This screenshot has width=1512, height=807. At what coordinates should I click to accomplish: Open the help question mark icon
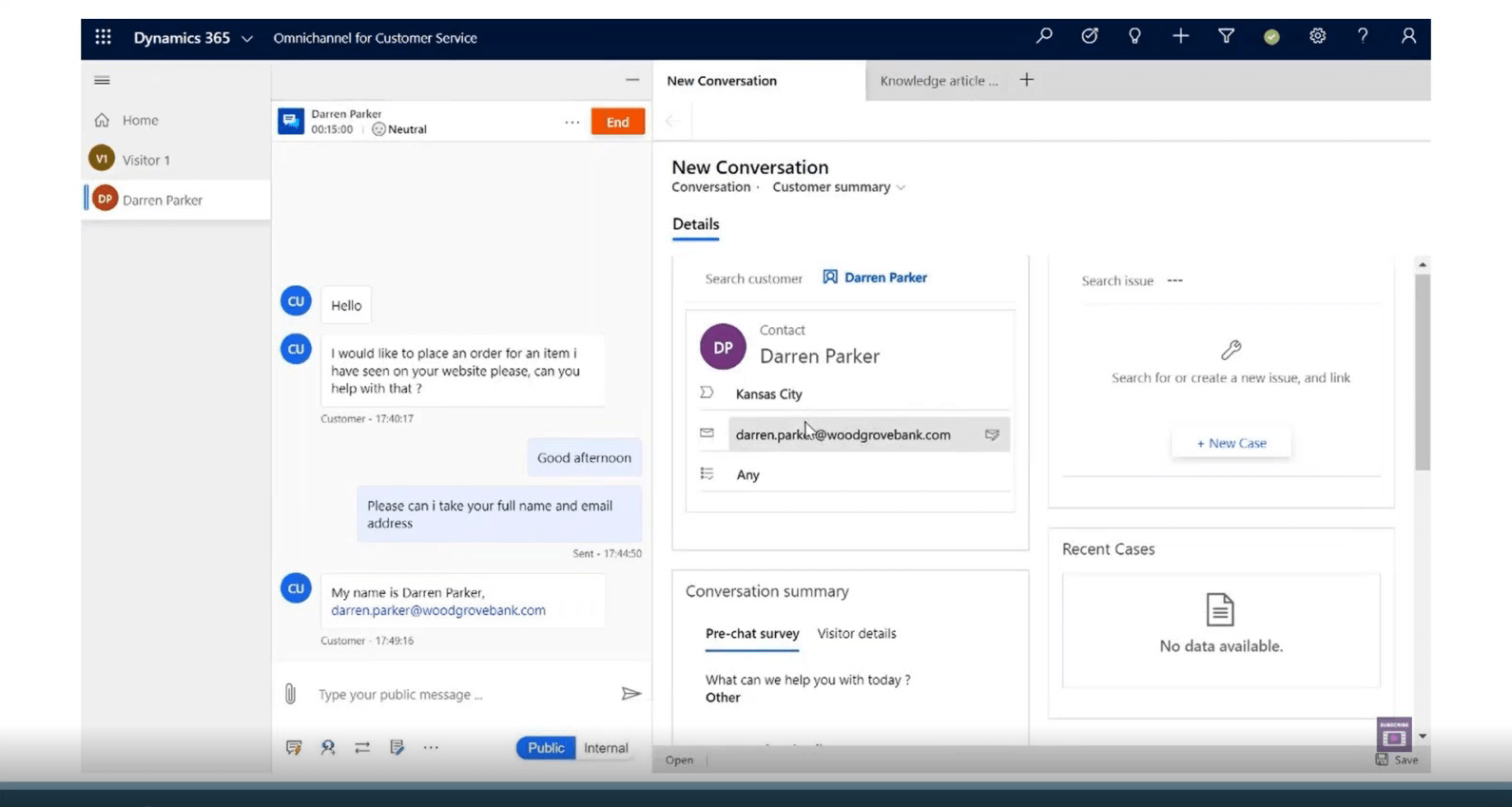(1363, 36)
